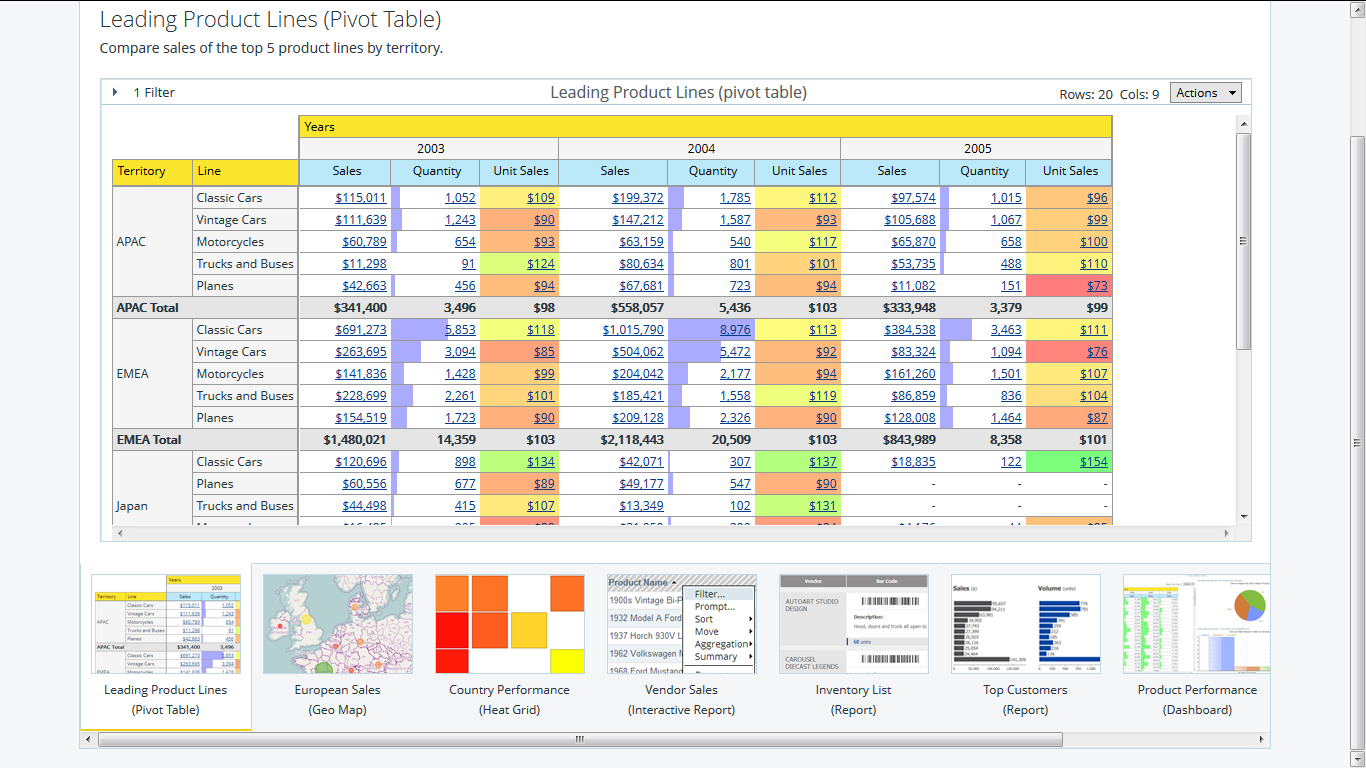Open the $691,273 EMEA Classic Cars link
The width and height of the screenshot is (1366, 768).
tap(361, 330)
